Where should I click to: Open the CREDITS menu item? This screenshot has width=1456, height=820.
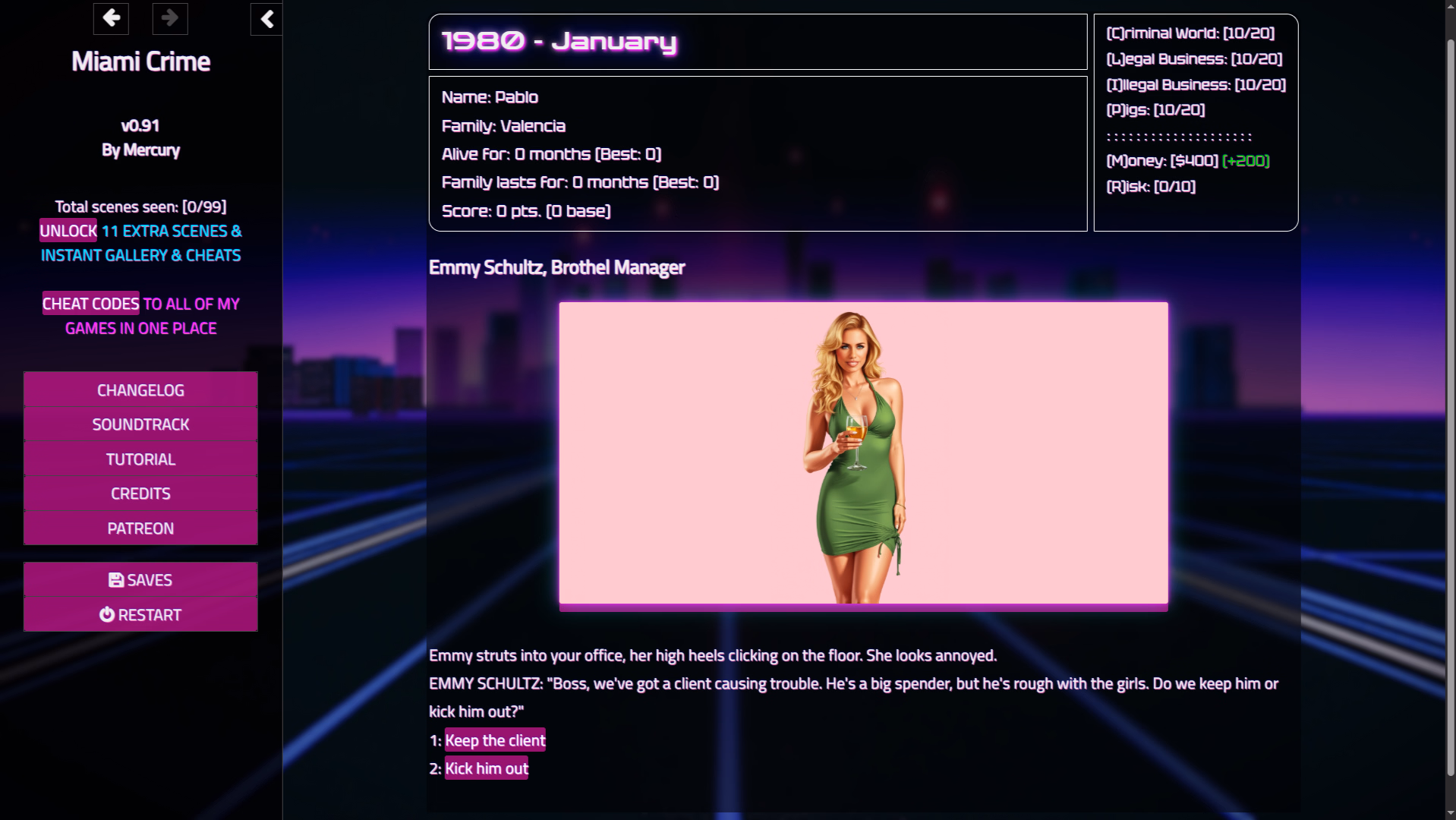(x=140, y=494)
